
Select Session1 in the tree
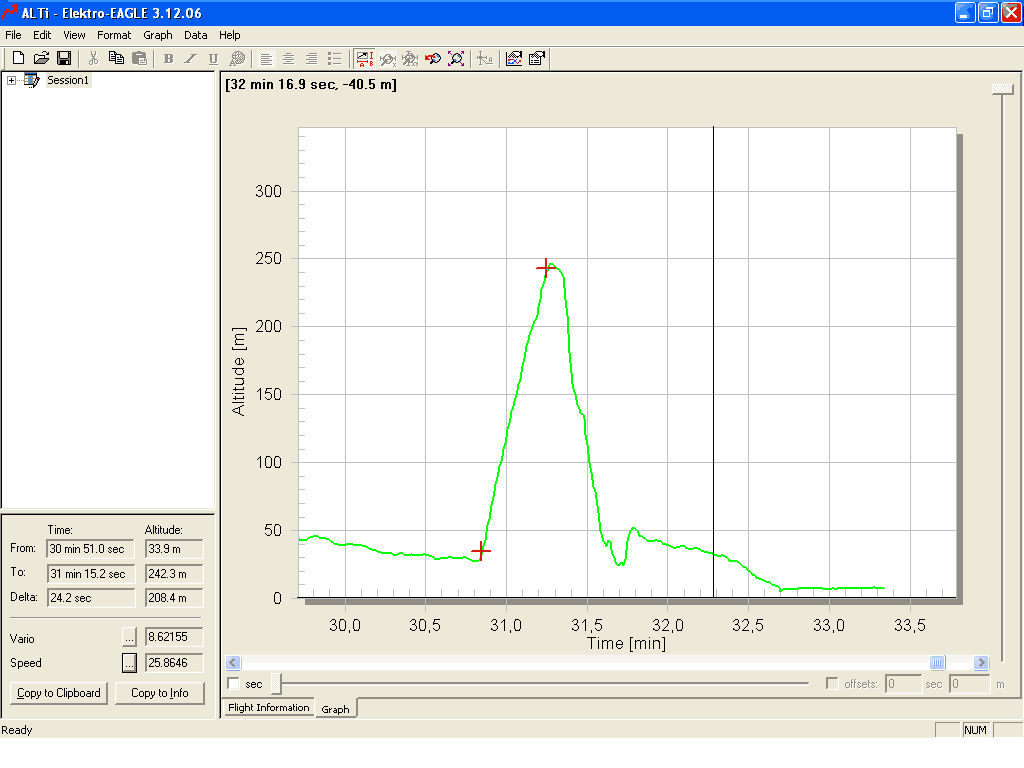[x=68, y=80]
